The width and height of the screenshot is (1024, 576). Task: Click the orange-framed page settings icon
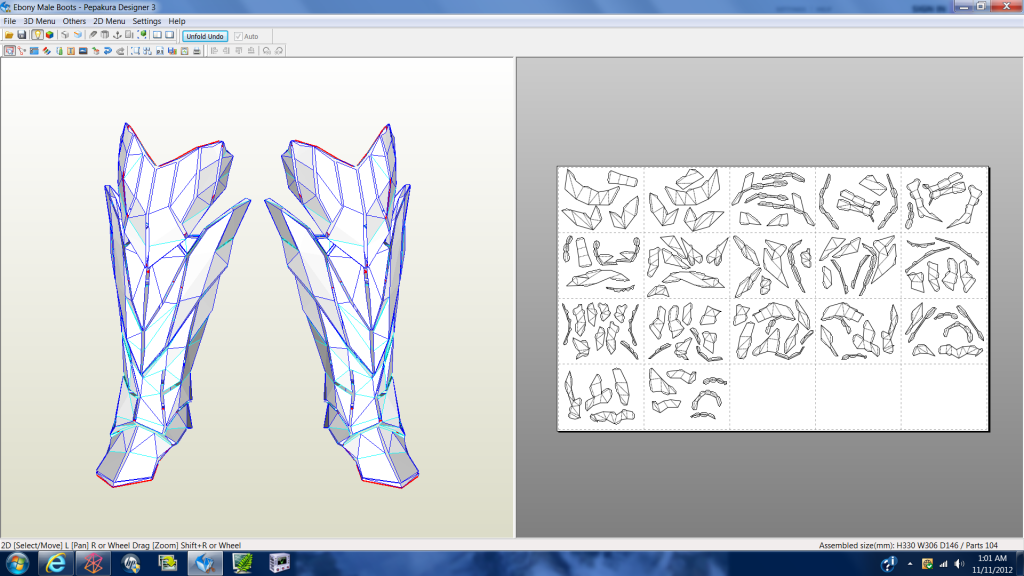[184, 51]
